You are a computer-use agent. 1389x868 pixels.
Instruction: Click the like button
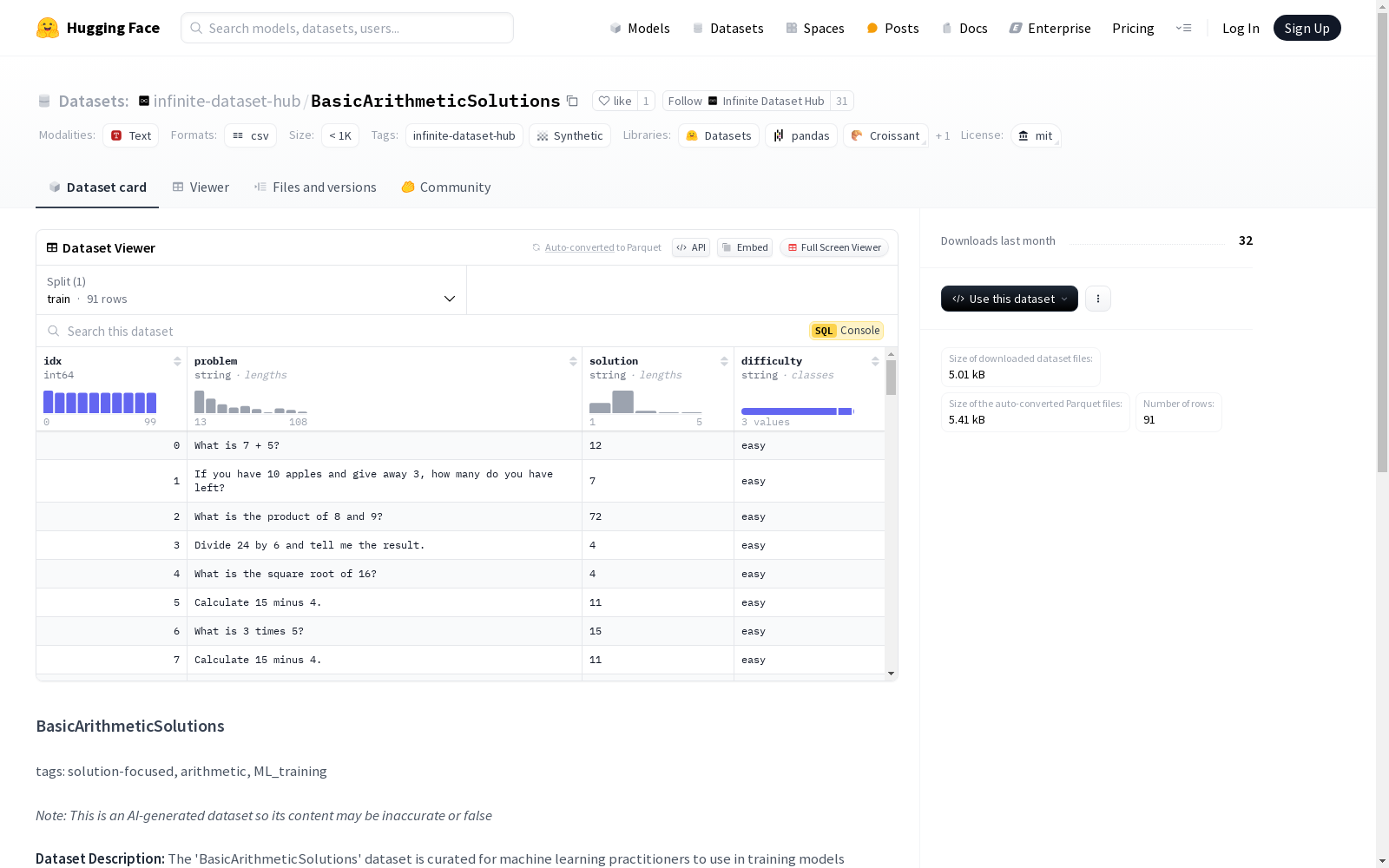pyautogui.click(x=615, y=101)
